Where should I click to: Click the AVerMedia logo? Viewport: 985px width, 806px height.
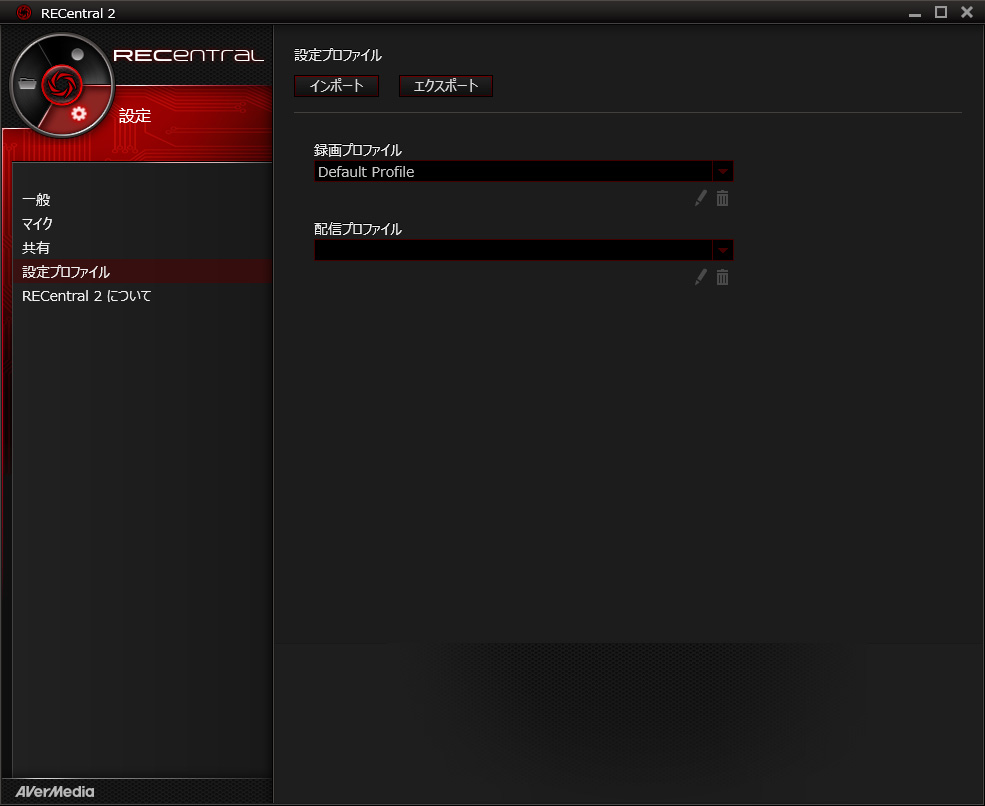coord(55,792)
